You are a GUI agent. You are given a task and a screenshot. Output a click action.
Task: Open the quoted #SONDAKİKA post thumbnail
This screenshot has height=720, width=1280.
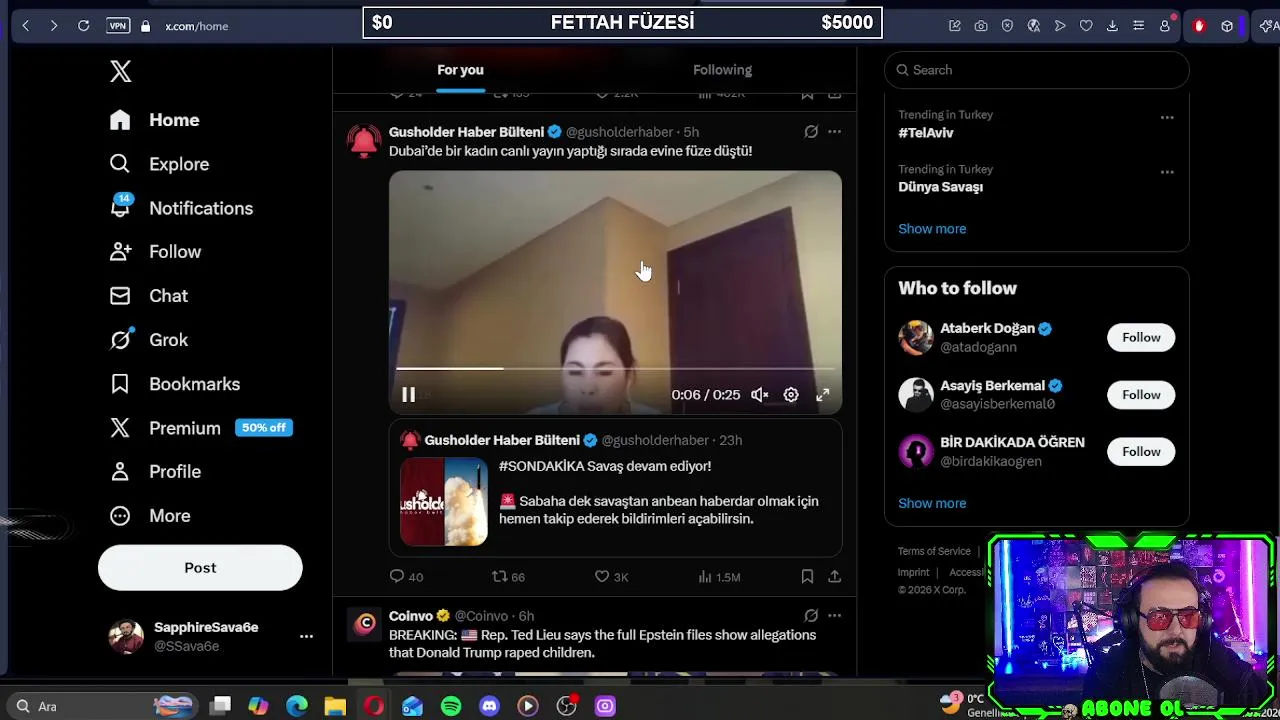pyautogui.click(x=444, y=502)
